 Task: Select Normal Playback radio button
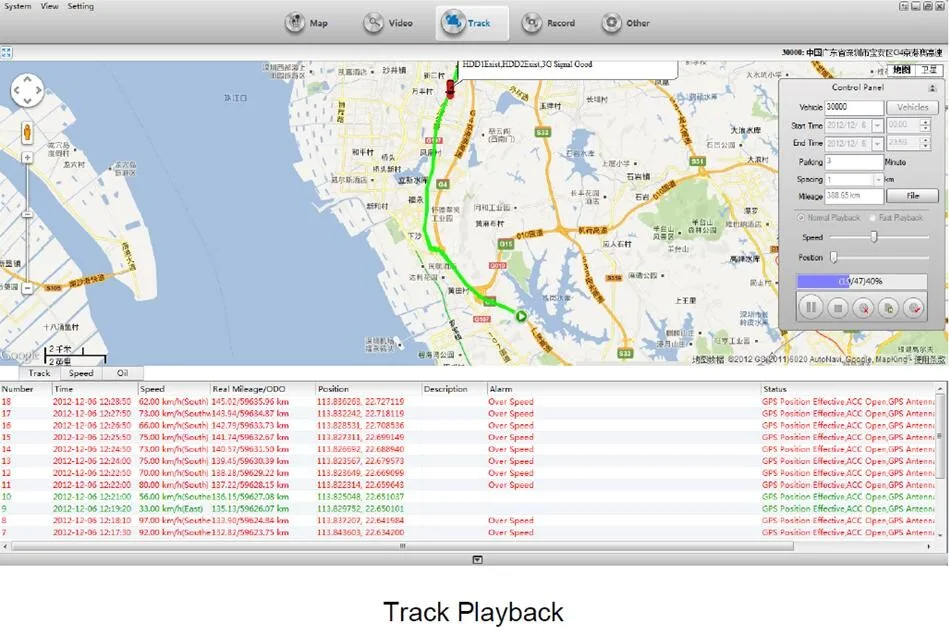pos(801,218)
